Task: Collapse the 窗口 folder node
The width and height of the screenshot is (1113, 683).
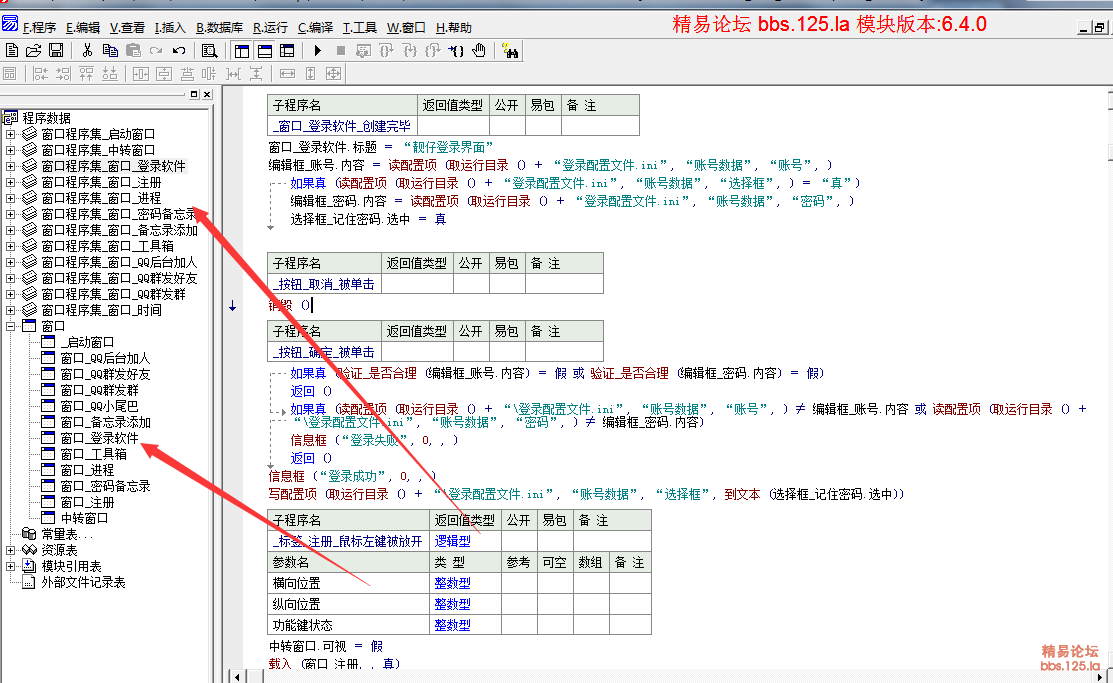Action: [11, 326]
